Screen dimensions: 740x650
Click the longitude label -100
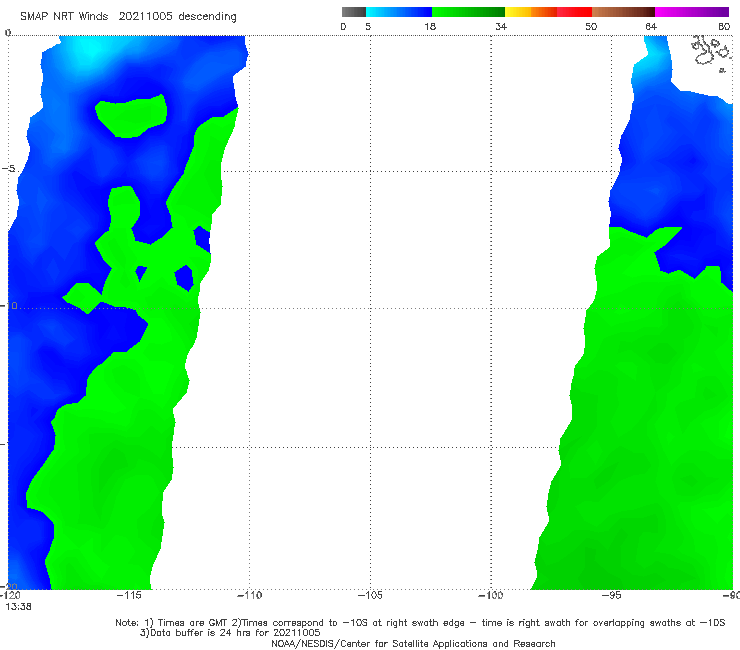tap(491, 595)
